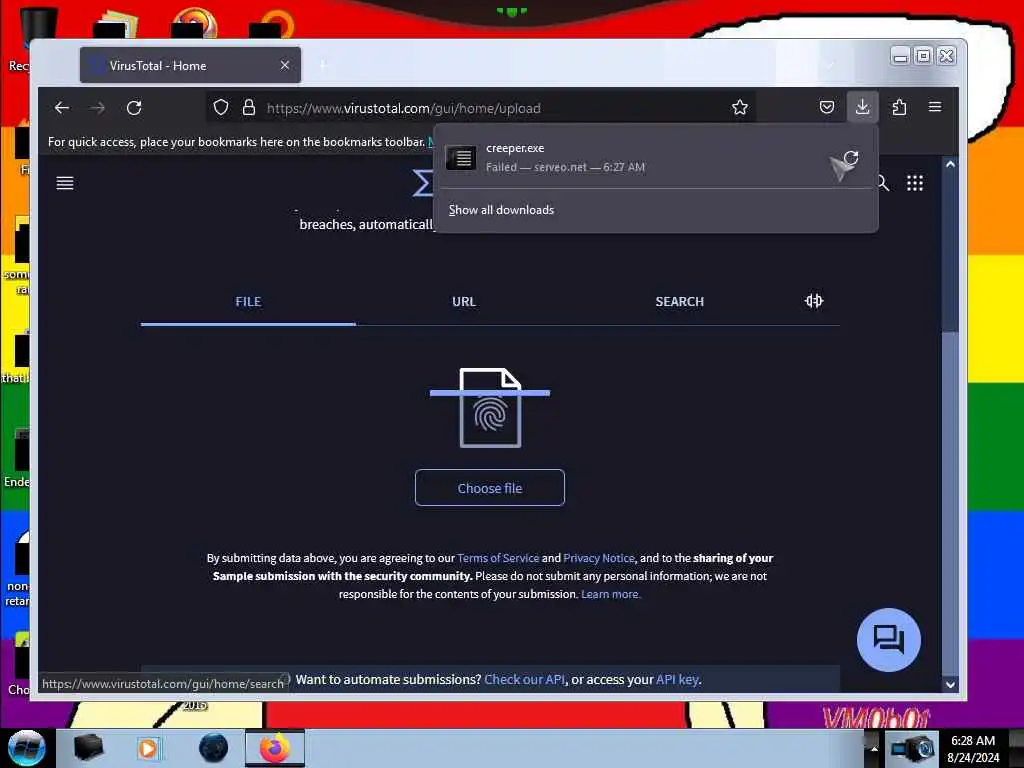Click the dark globe taskbar icon
Image resolution: width=1024 pixels, height=768 pixels.
[213, 748]
